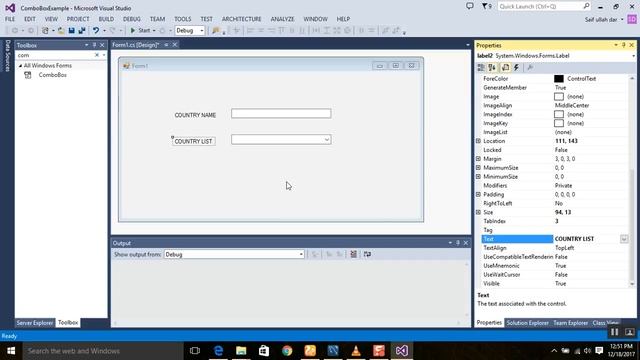Click the Undo arrow in the toolbar
The height and width of the screenshot is (360, 640).
(x=96, y=31)
